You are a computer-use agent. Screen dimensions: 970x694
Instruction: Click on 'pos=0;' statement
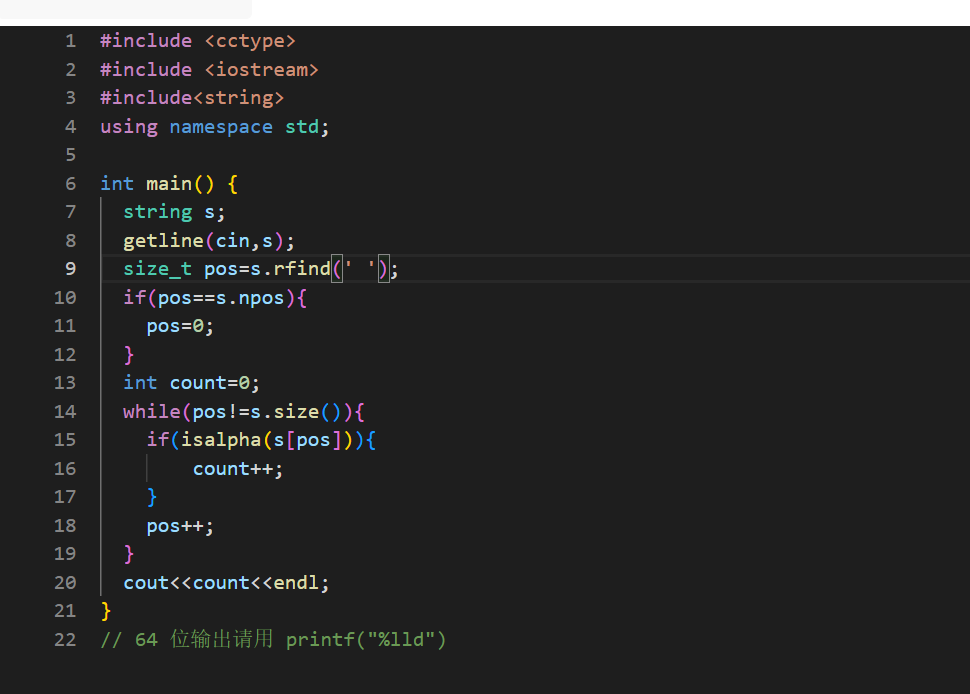[x=180, y=325]
